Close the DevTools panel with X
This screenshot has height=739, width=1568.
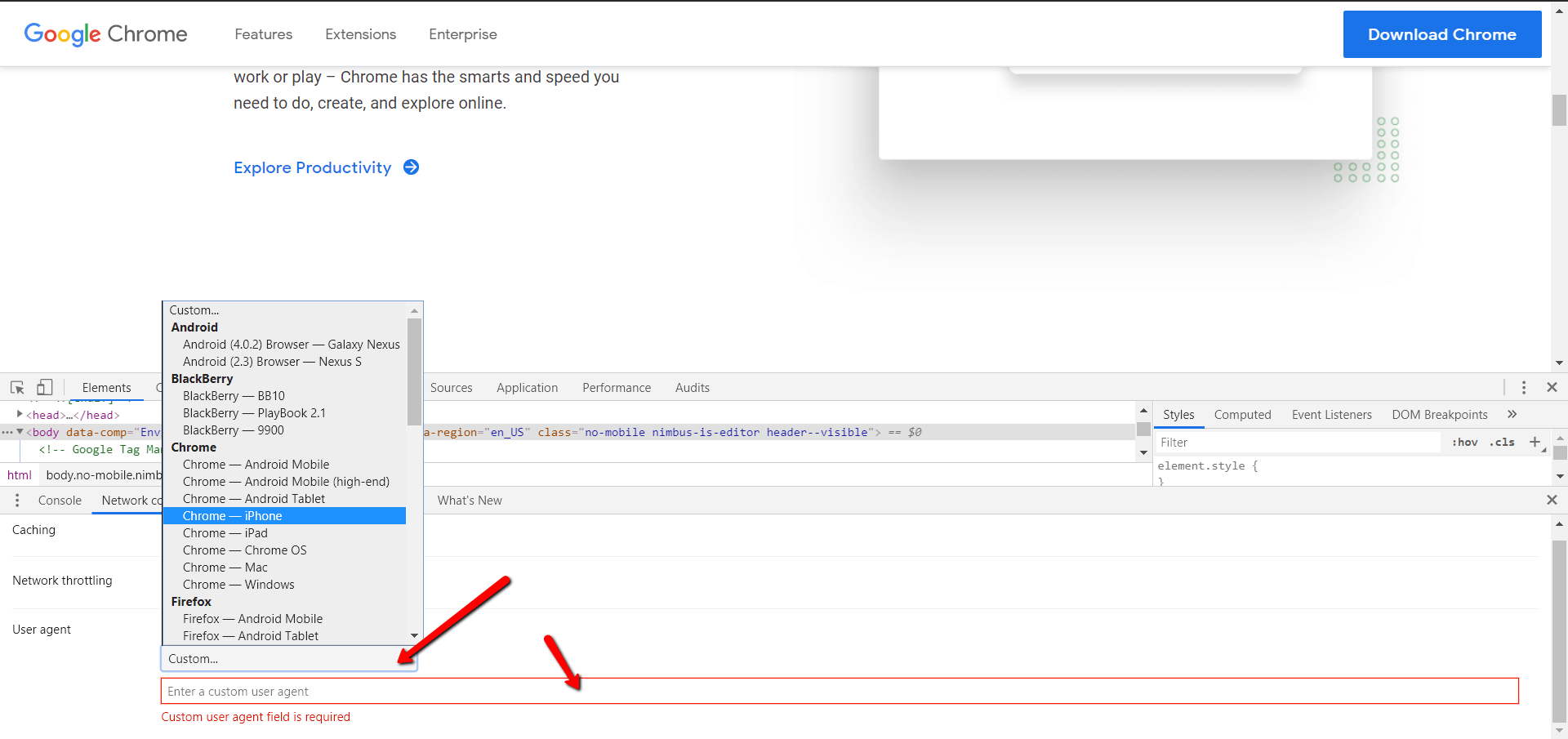pyautogui.click(x=1552, y=388)
